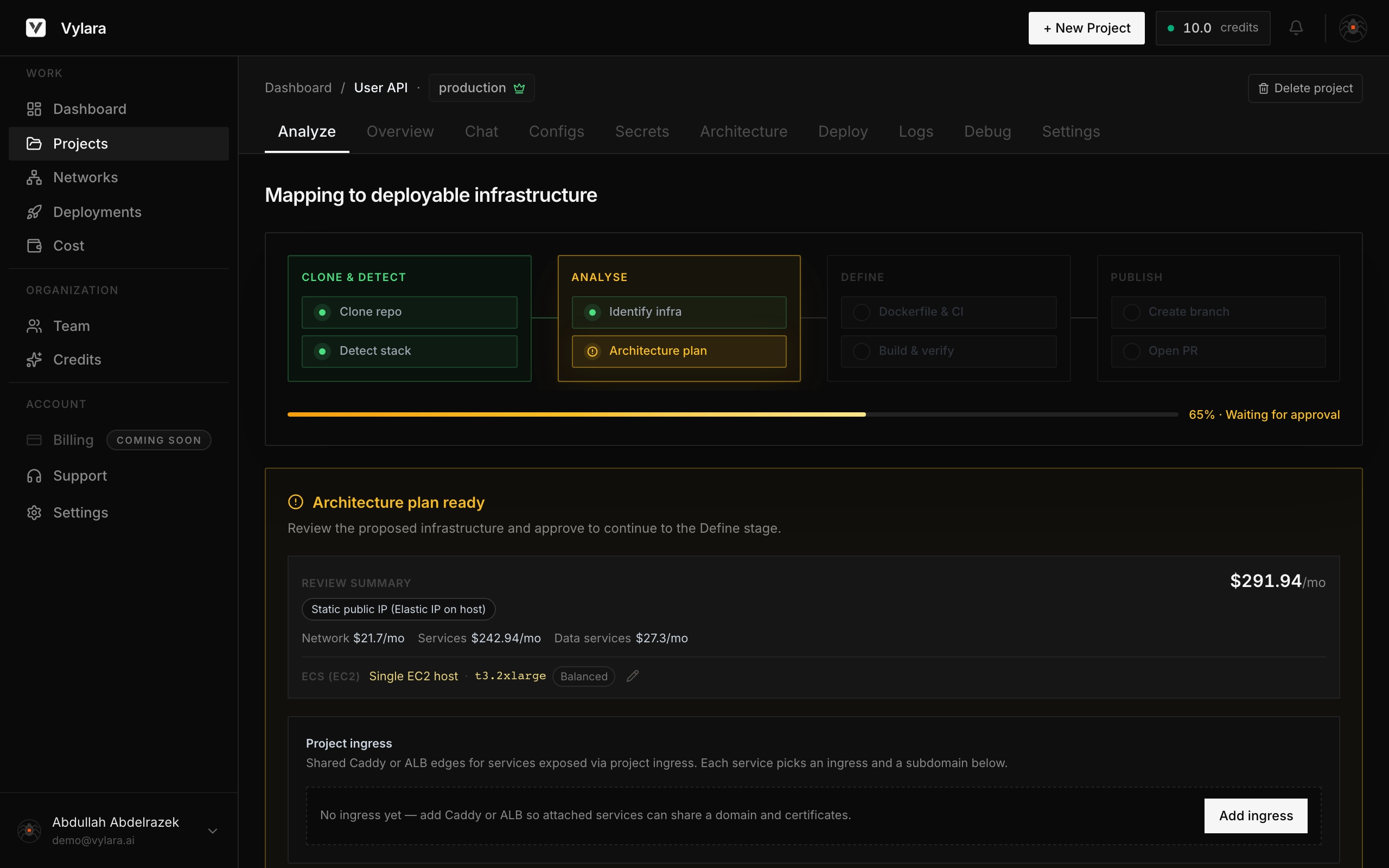Click the Billing card icon
This screenshot has height=868, width=1389.
[34, 440]
